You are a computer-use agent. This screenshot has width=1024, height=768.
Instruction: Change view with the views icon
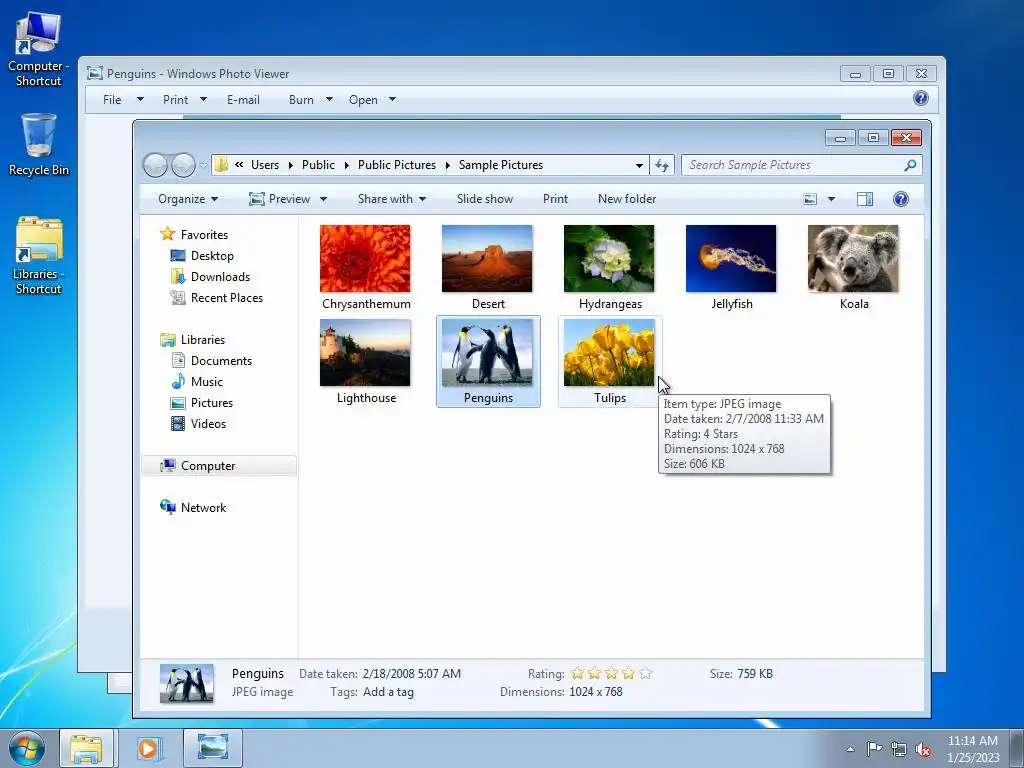pyautogui.click(x=810, y=199)
